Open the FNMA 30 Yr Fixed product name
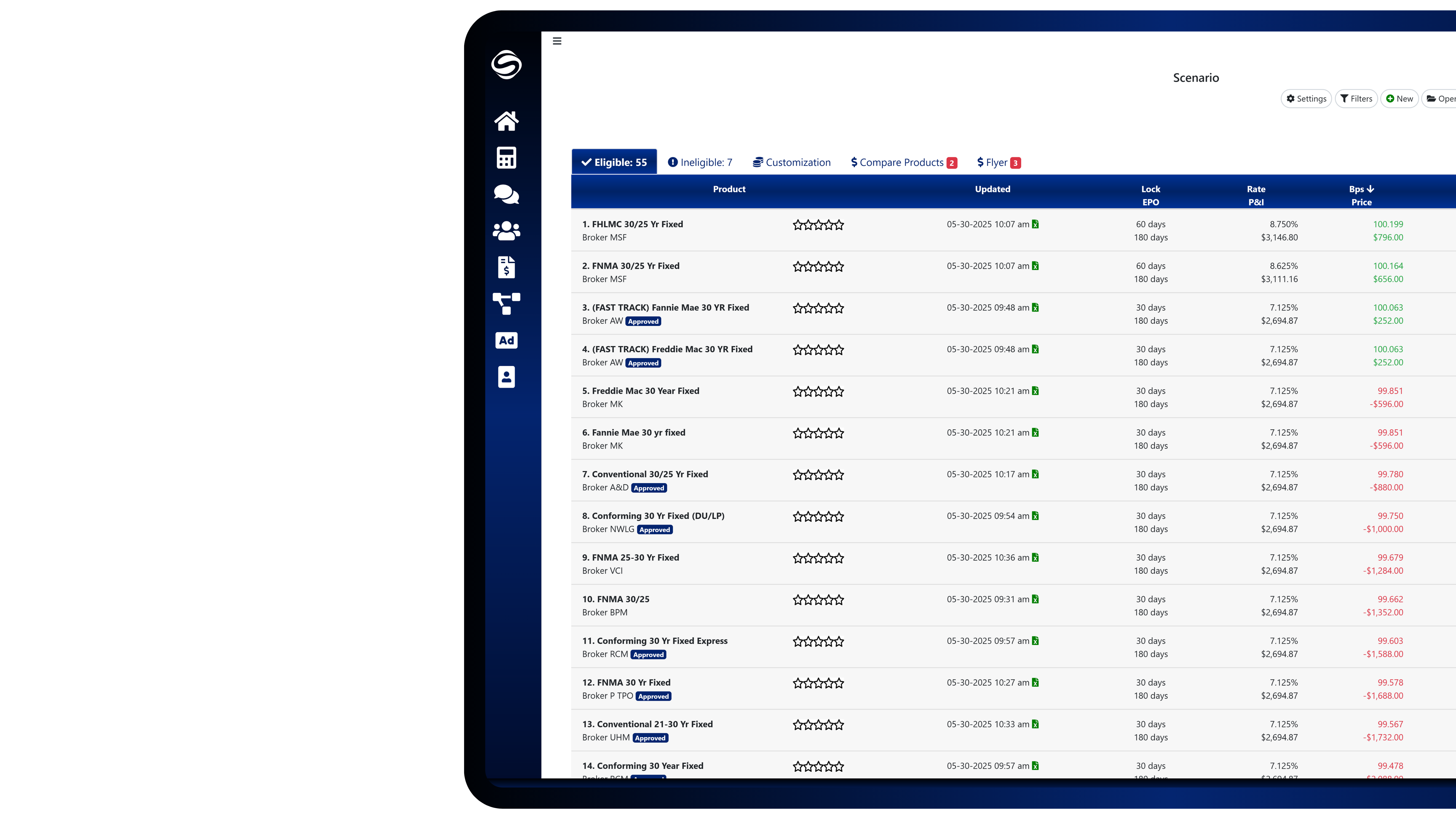1456x819 pixels. point(626,683)
